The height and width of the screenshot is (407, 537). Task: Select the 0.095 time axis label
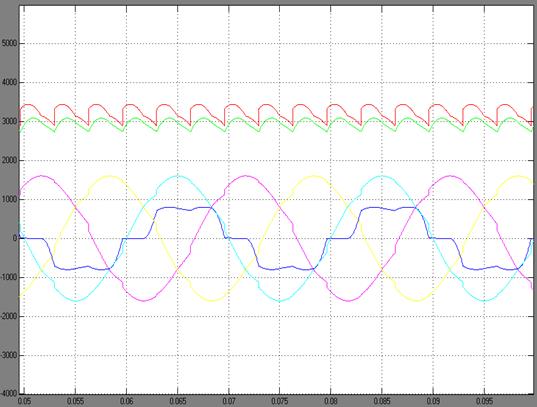tap(484, 401)
